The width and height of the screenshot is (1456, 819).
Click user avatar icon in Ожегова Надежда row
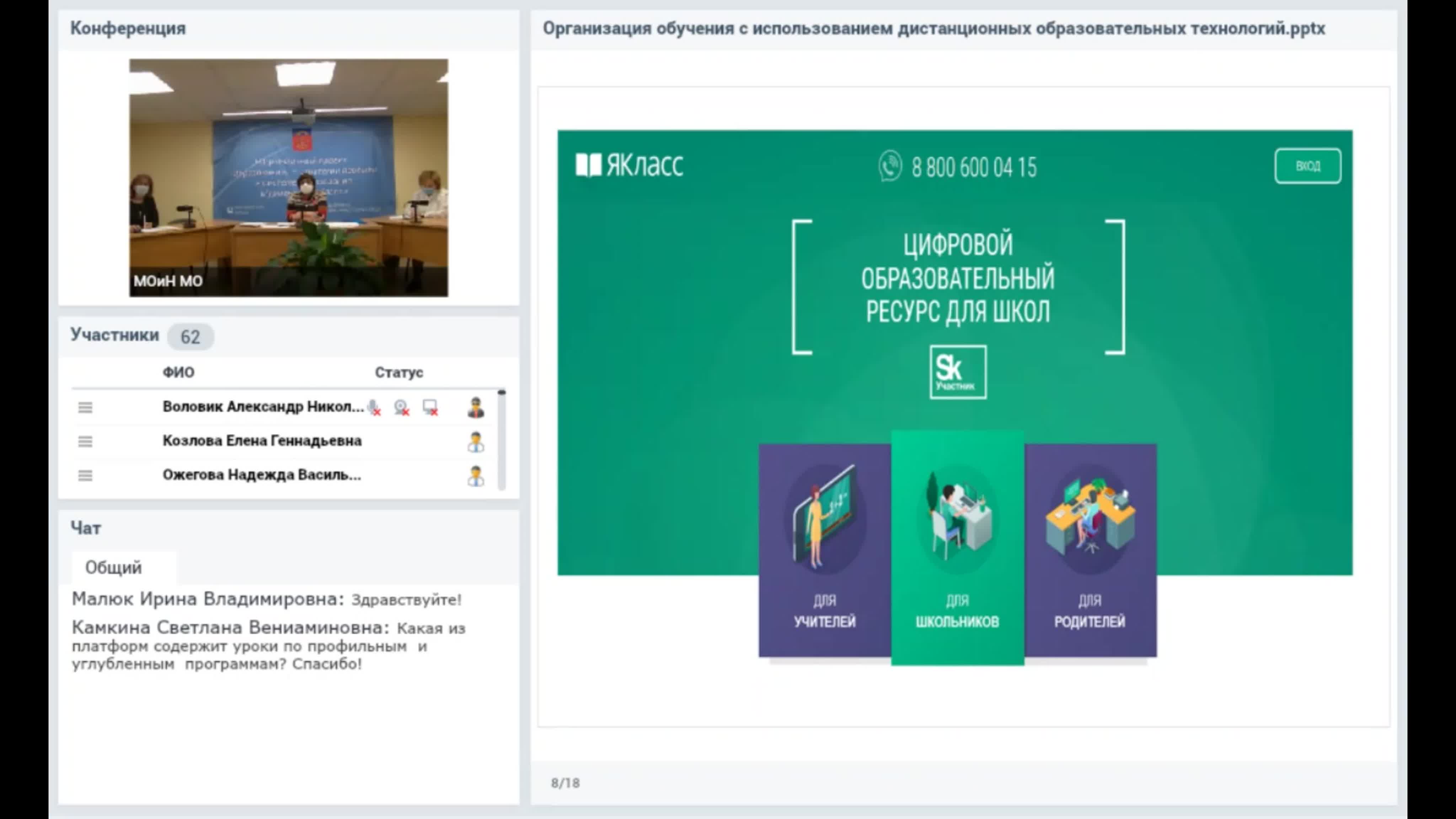476,475
